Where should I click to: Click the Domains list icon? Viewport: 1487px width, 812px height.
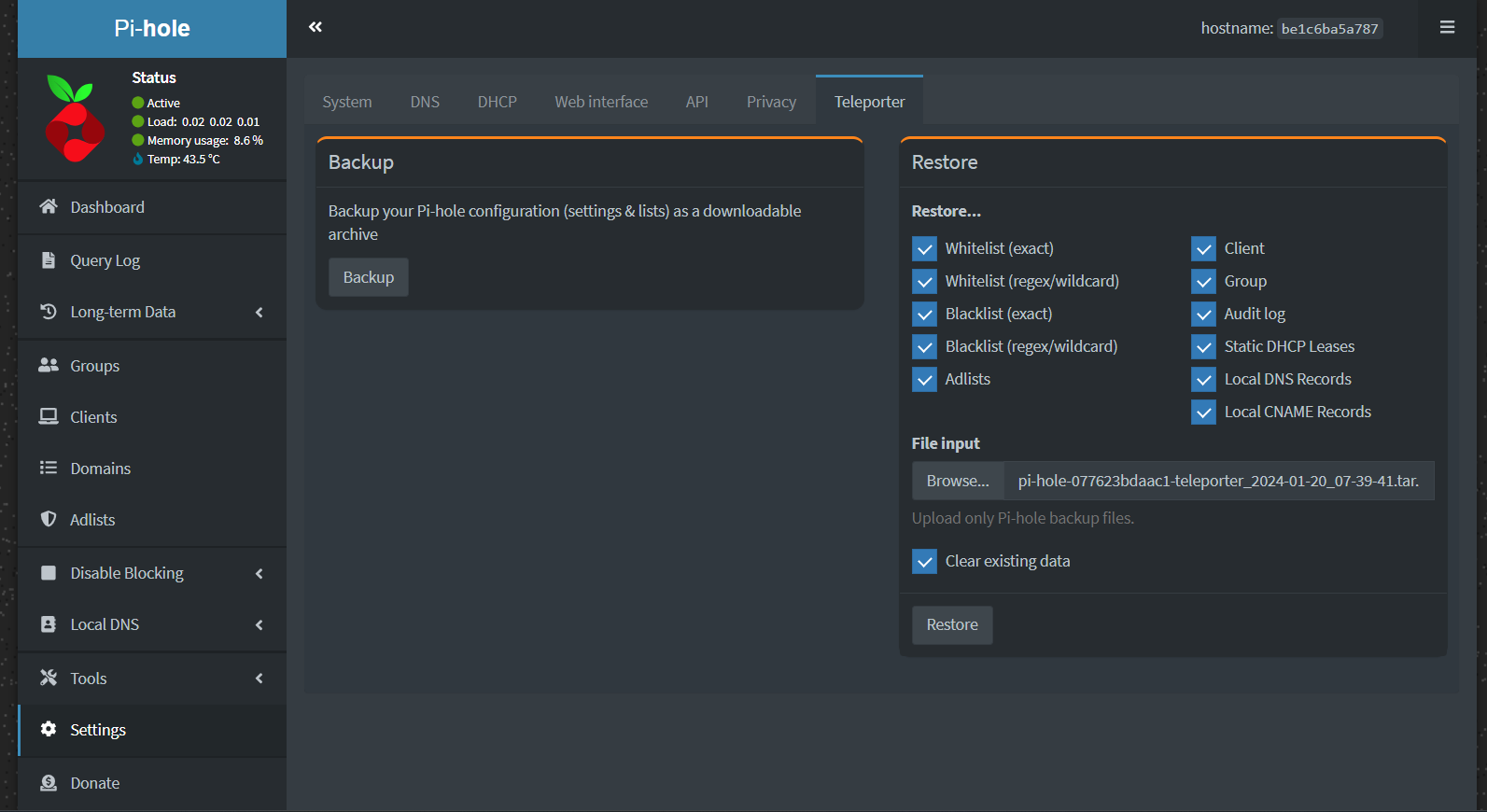[x=49, y=468]
